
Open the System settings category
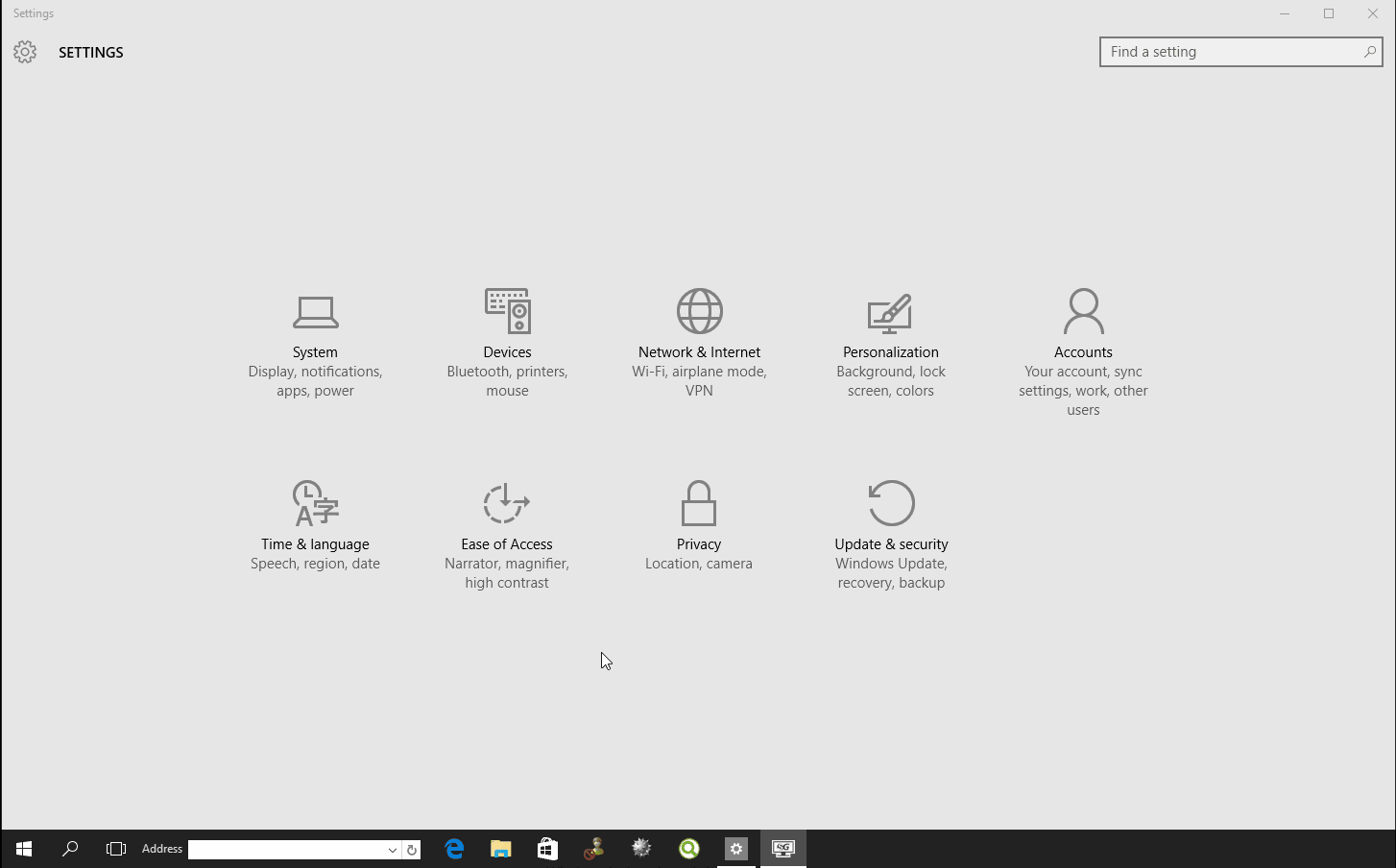pyautogui.click(x=315, y=346)
